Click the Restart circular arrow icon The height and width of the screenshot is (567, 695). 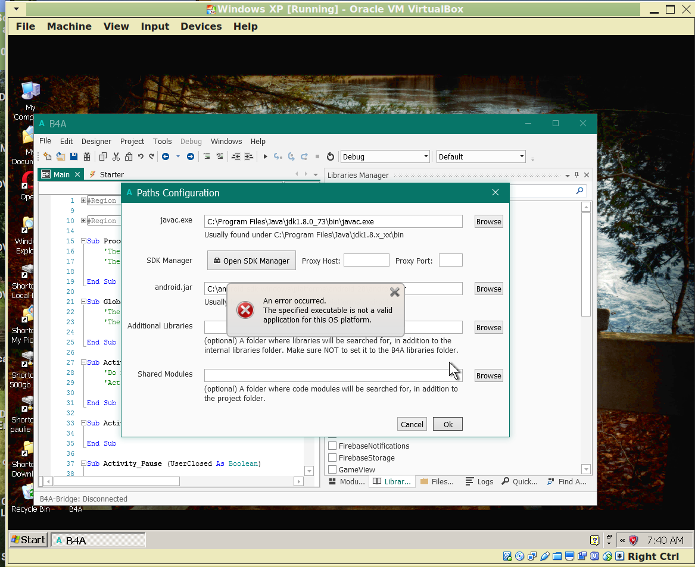330,156
